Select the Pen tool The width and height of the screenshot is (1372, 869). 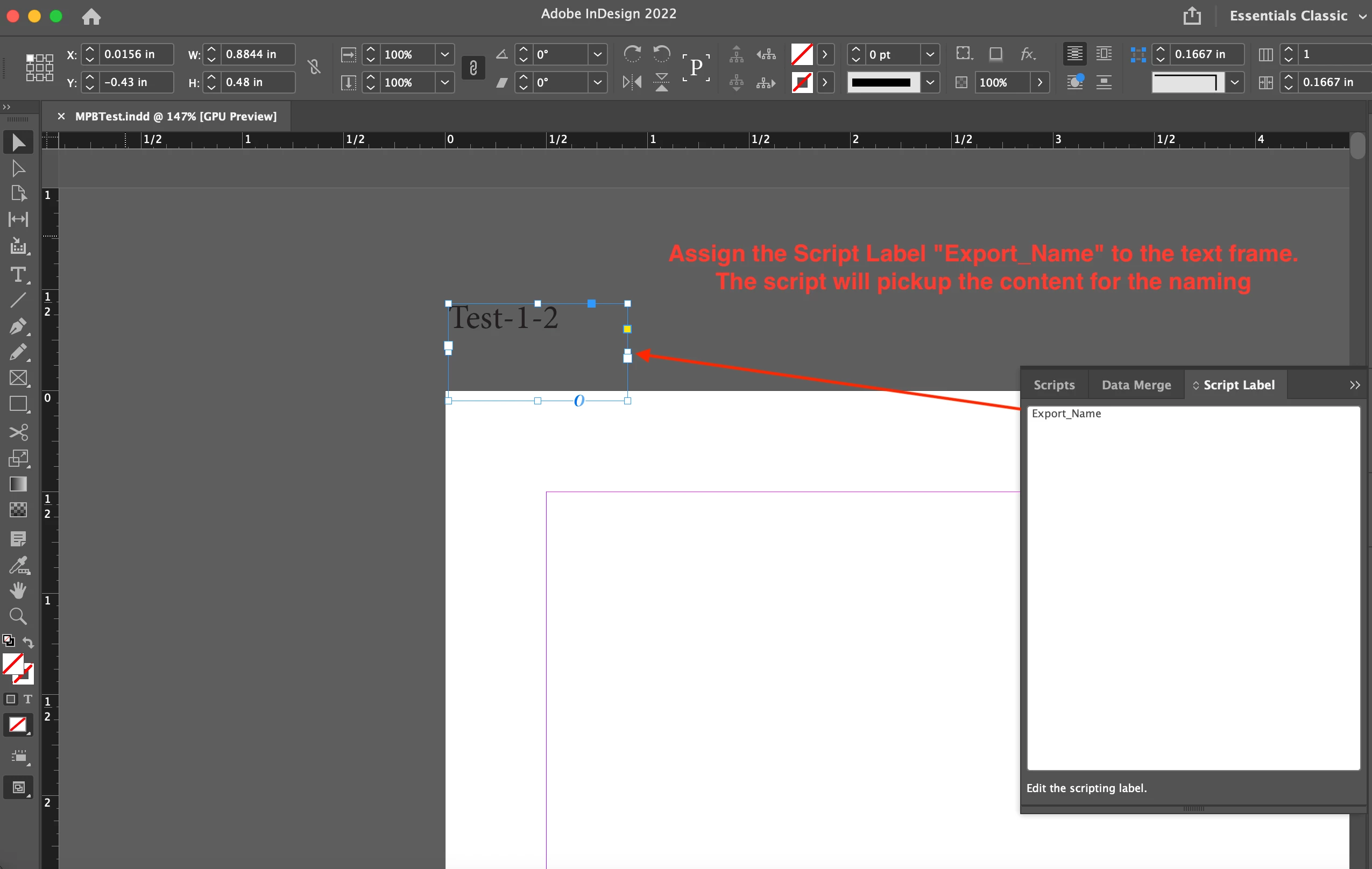(x=18, y=326)
